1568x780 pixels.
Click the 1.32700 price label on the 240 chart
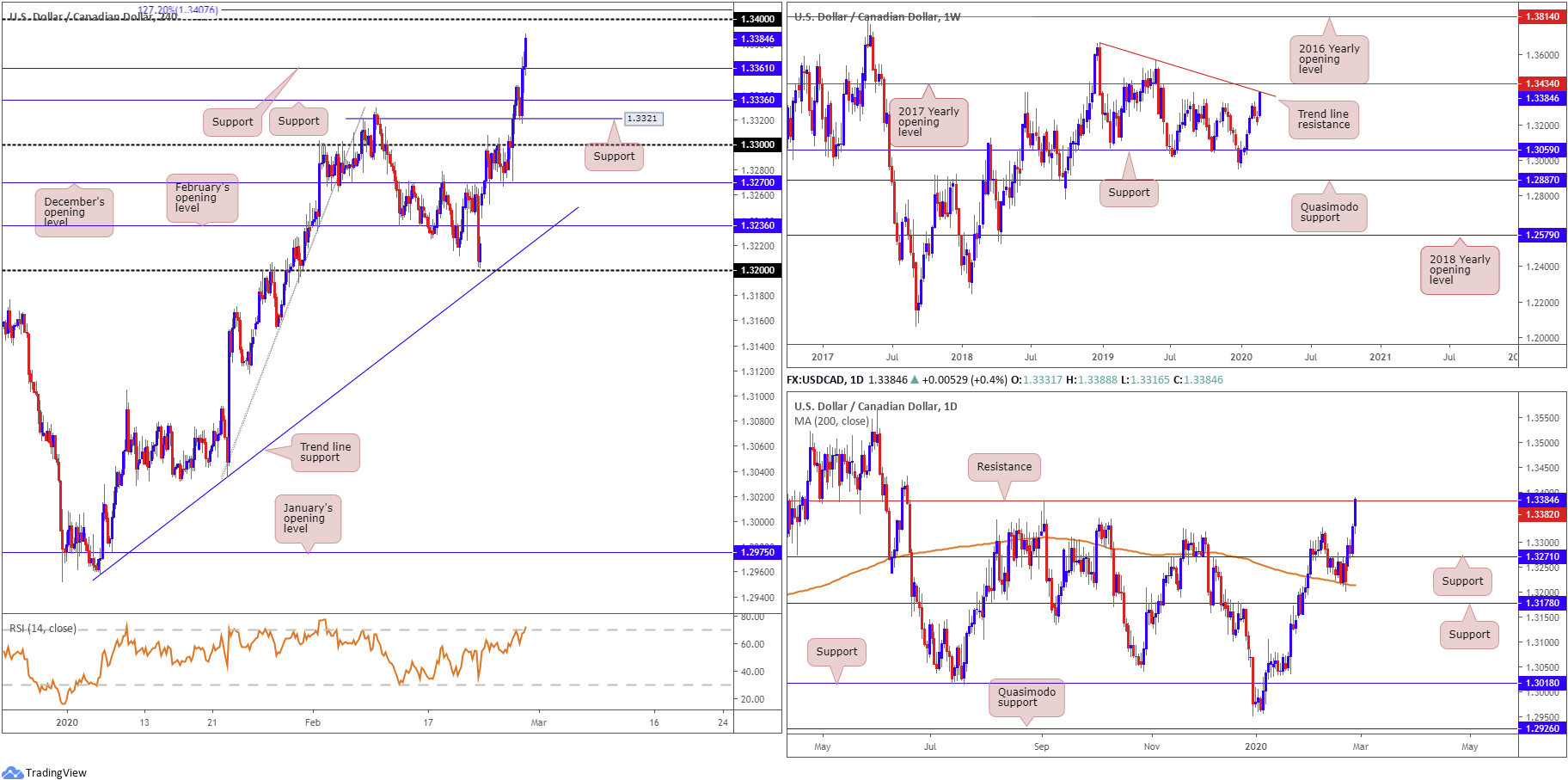(x=757, y=182)
